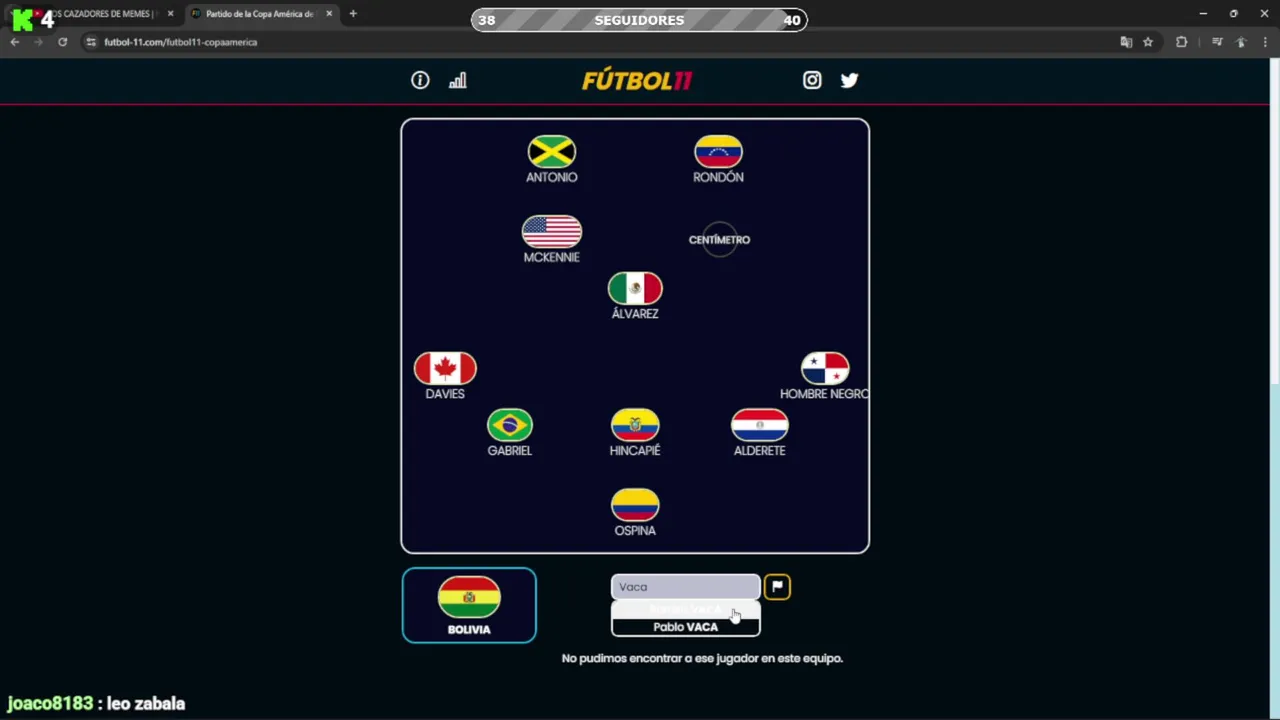Choose Pablo VACA from suggestions
Viewport: 1280px width, 720px height.
click(686, 627)
